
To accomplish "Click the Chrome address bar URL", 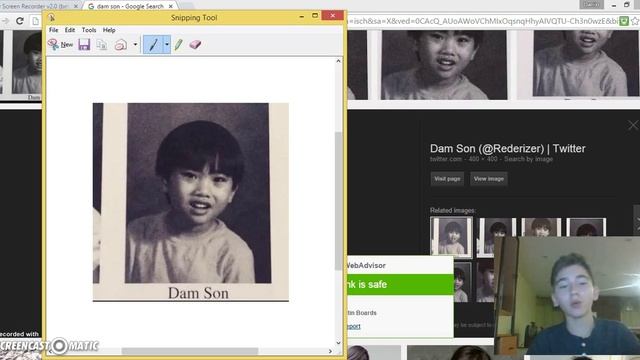I will [x=482, y=21].
